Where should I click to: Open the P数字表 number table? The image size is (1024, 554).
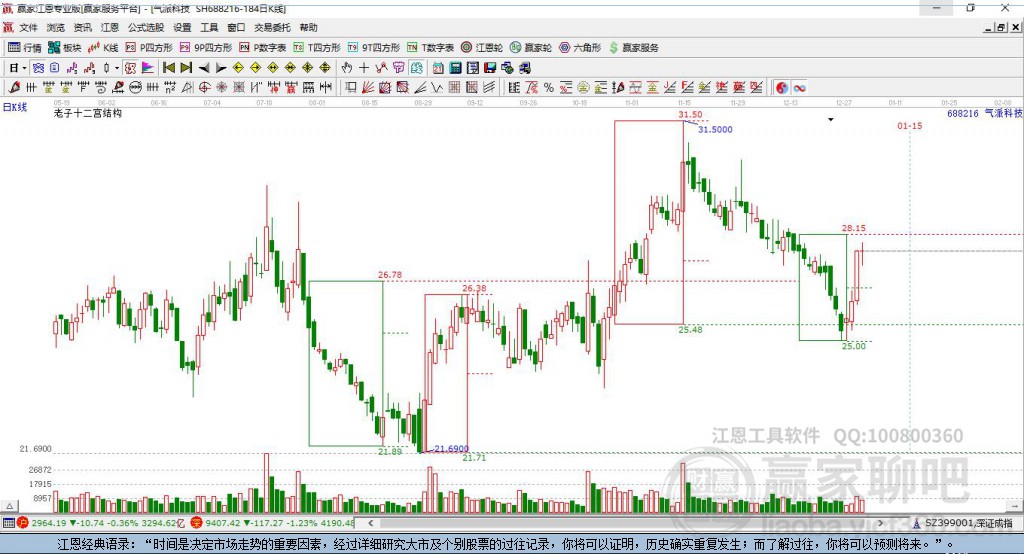click(263, 48)
